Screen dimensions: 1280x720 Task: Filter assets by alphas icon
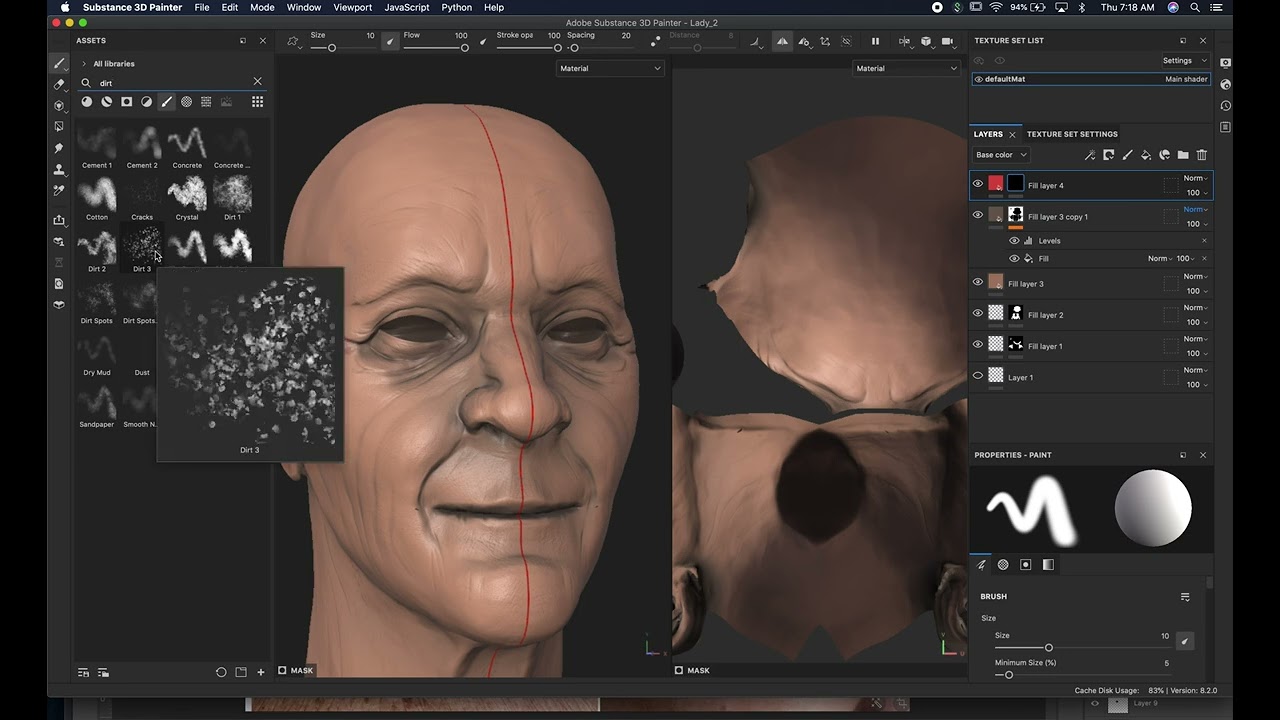(x=186, y=101)
